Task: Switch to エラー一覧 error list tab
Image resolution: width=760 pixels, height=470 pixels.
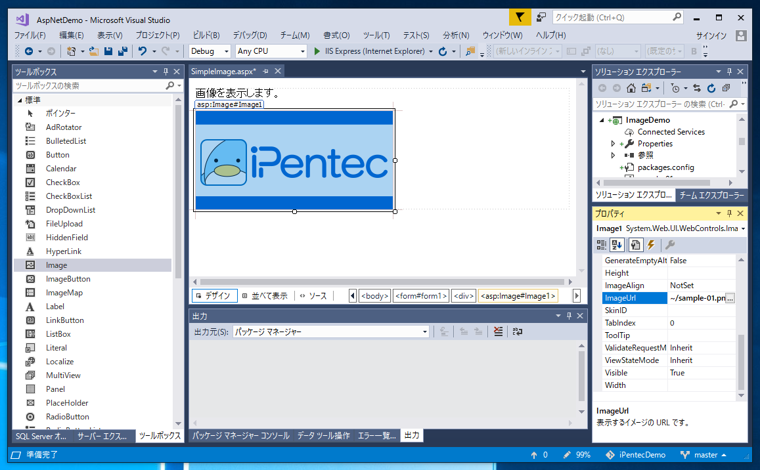Action: pos(377,436)
